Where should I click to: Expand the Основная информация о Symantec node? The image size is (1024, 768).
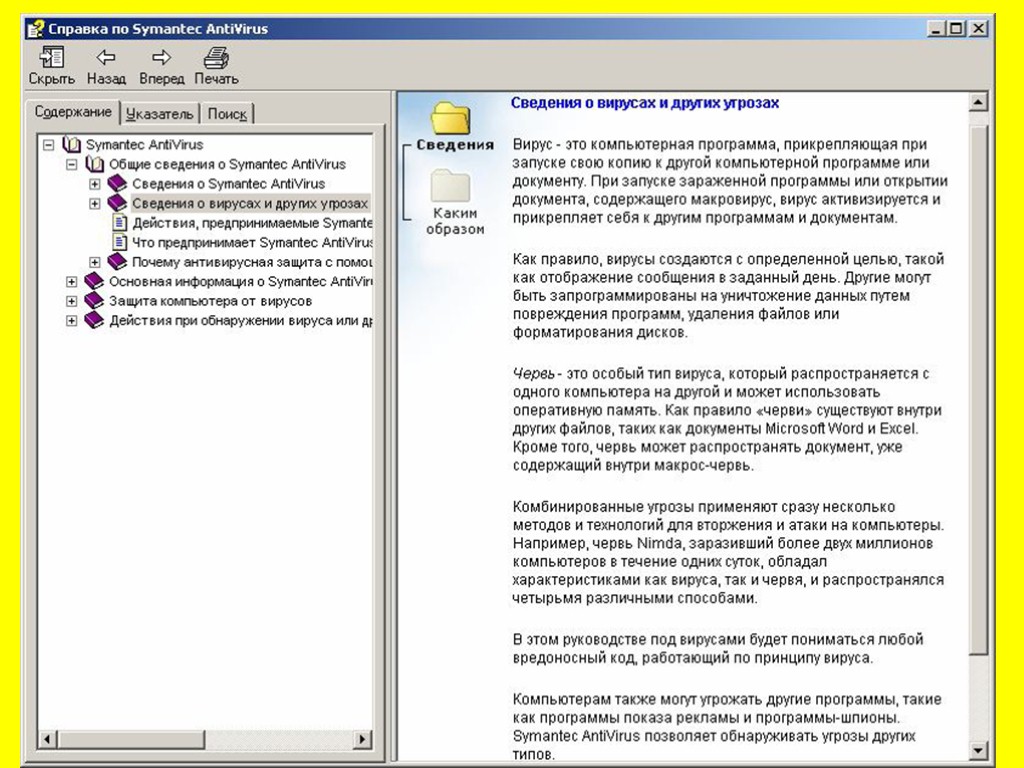click(x=72, y=281)
